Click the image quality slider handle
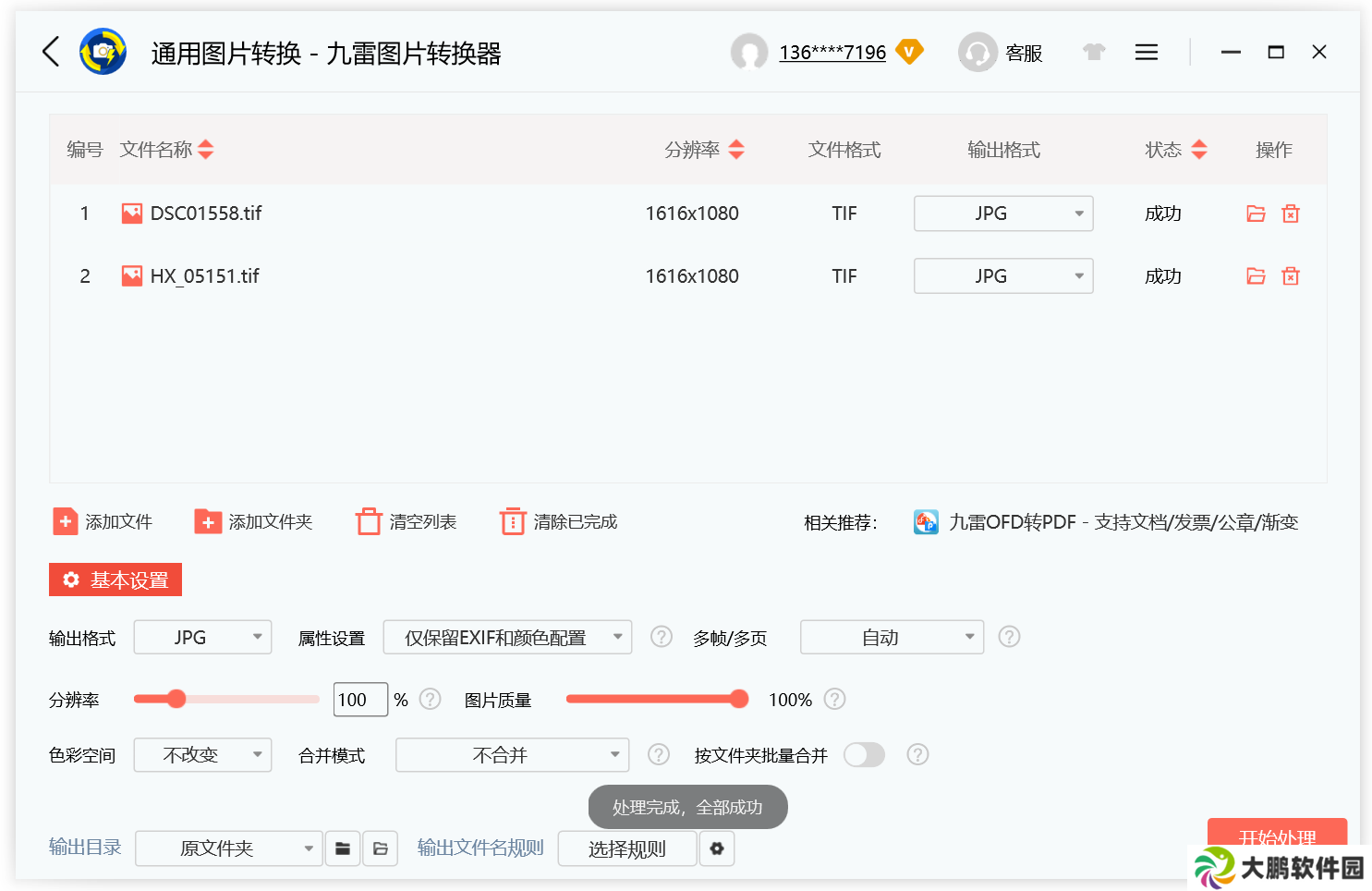1372x891 pixels. point(738,699)
